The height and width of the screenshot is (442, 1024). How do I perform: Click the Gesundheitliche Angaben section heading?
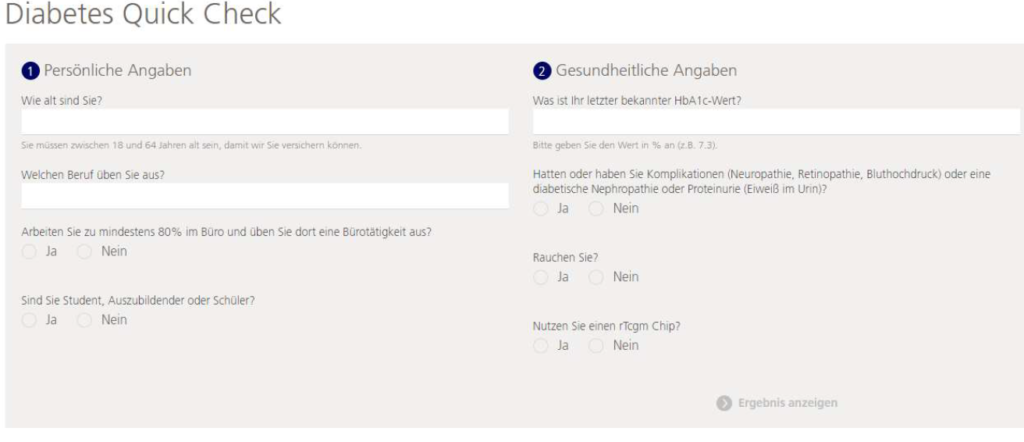(647, 71)
